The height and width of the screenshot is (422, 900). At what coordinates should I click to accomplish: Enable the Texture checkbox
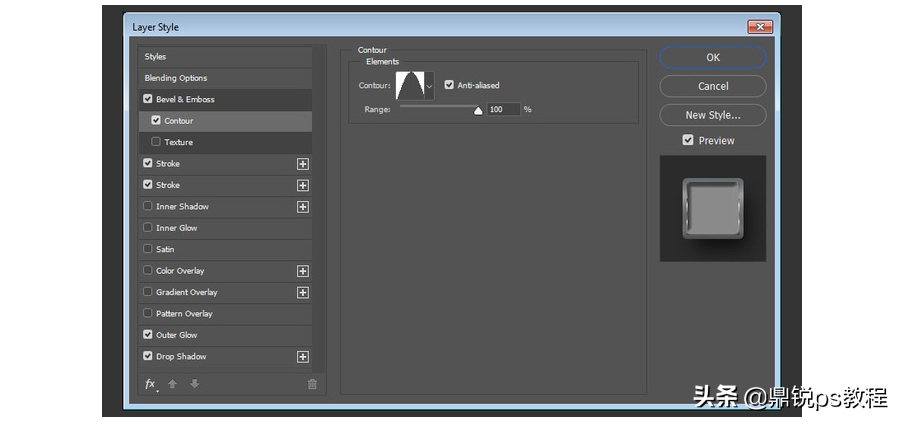(156, 142)
